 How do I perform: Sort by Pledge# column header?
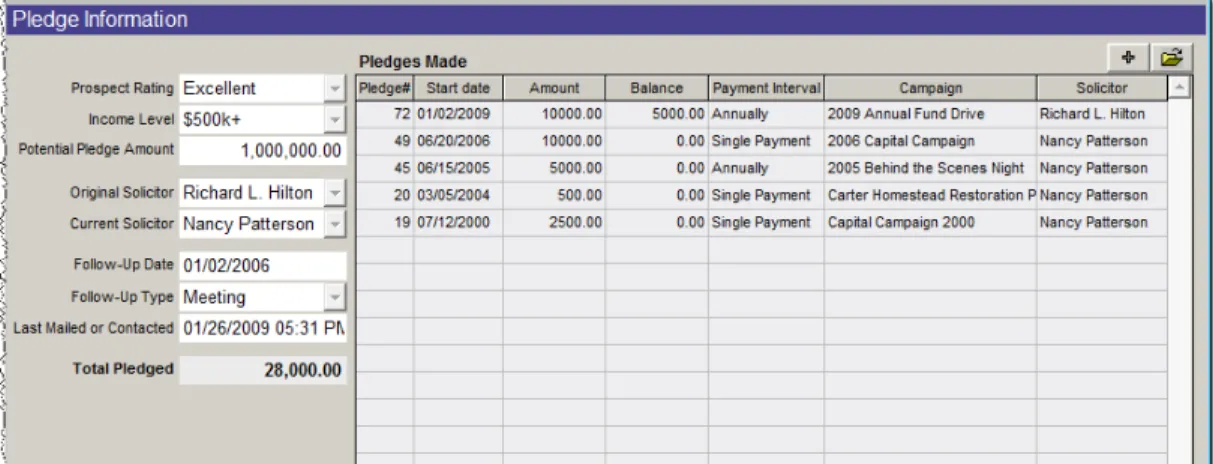[385, 88]
